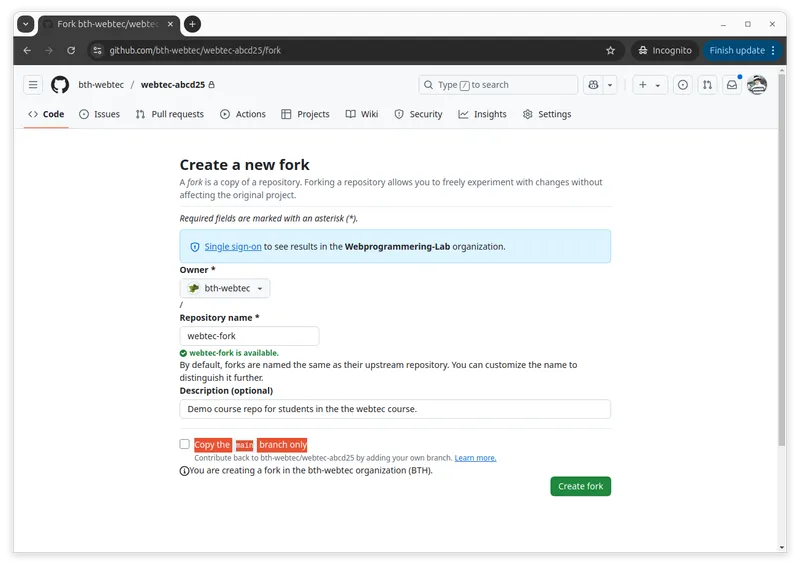This screenshot has height=568, width=800.
Task: Open the pull requests icon in header
Action: [x=707, y=85]
